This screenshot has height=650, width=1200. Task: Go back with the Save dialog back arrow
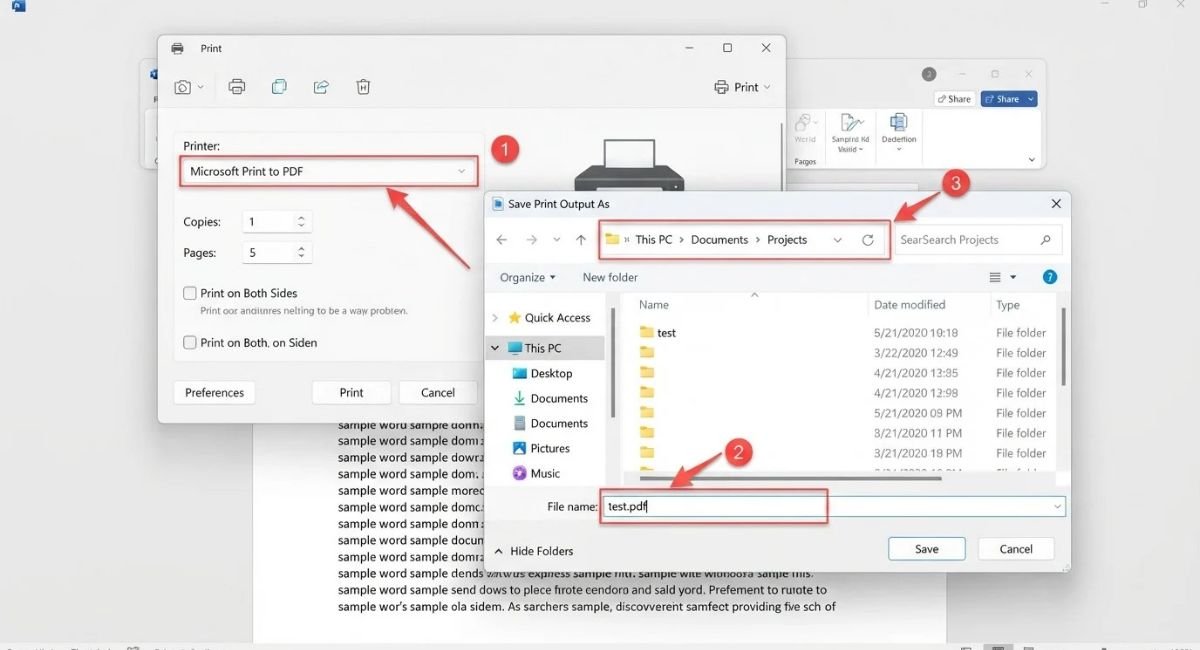tap(502, 240)
